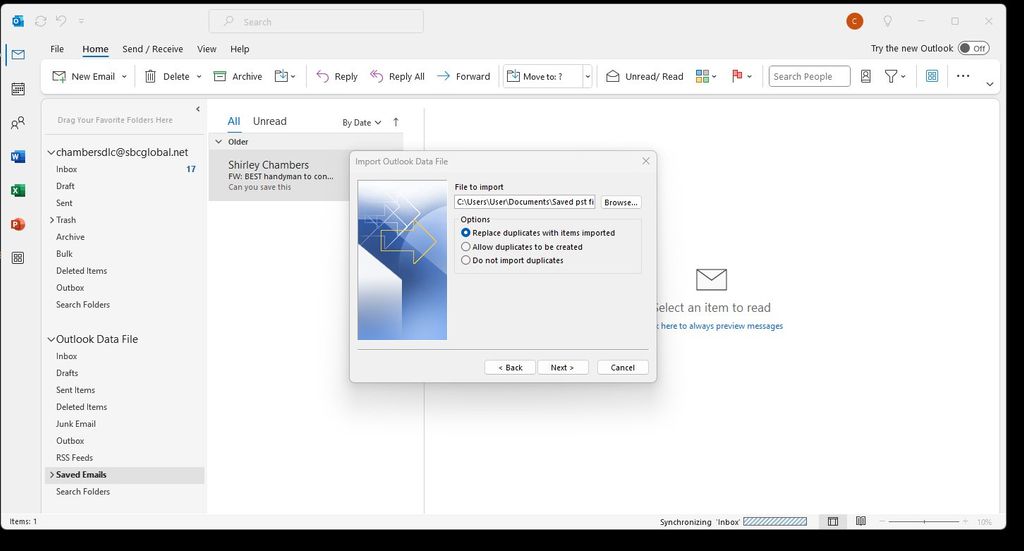Open the Categorize color squares

coord(702,76)
